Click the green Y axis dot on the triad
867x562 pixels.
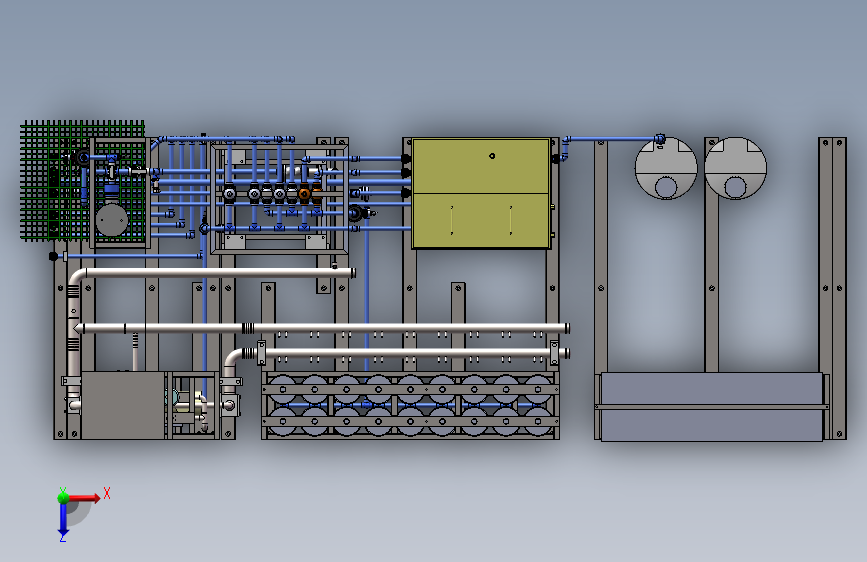(x=64, y=497)
